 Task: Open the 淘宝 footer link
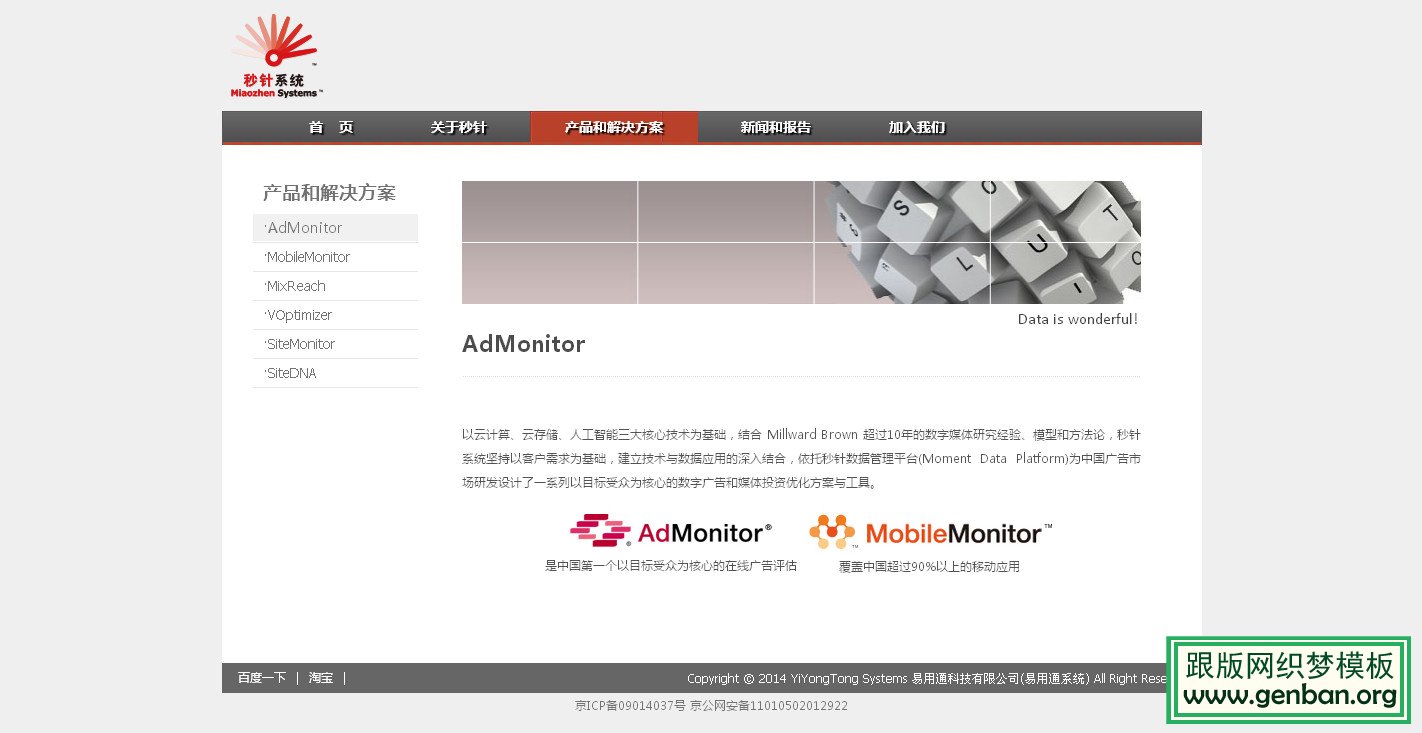[x=320, y=678]
